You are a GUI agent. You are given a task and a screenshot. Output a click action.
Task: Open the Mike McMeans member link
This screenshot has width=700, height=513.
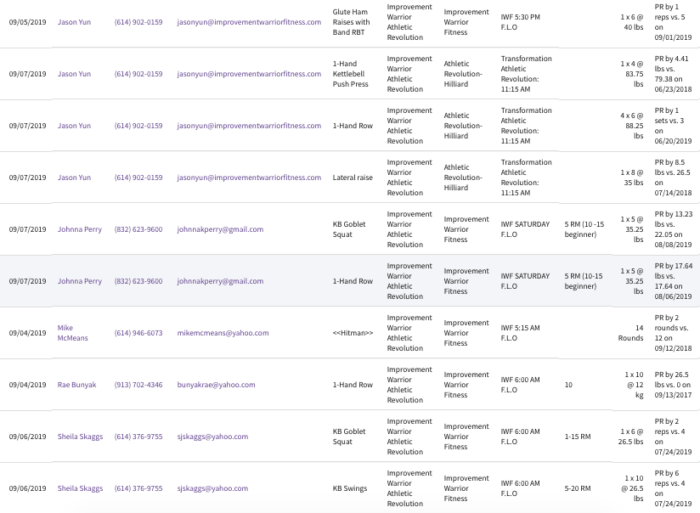tap(73, 333)
